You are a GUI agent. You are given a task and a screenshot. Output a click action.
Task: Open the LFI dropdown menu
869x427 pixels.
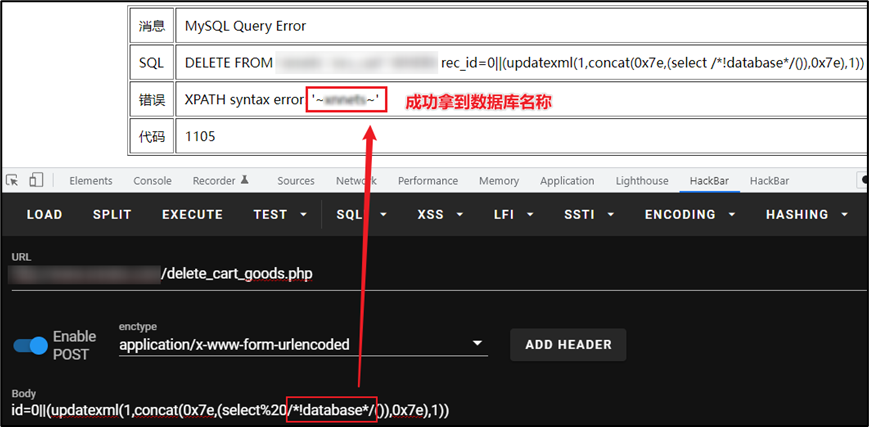click(513, 215)
